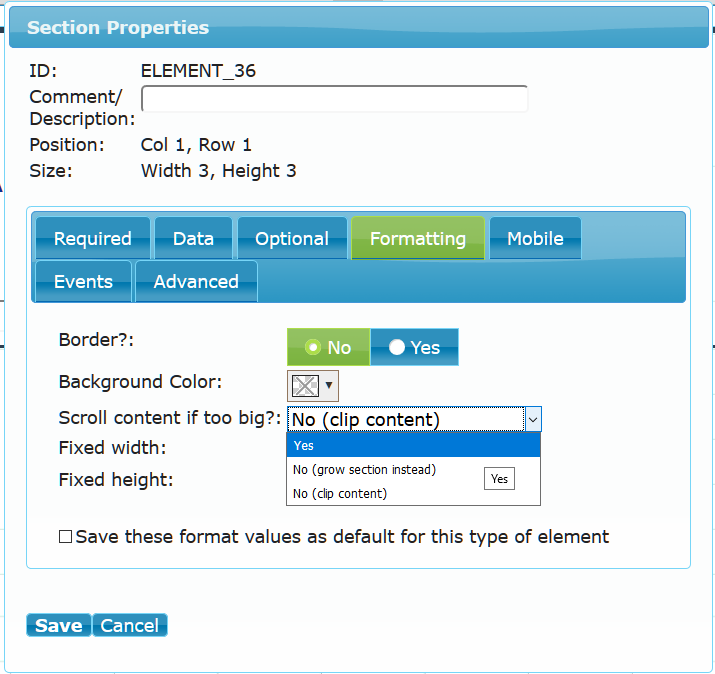Choose No (grow section instead) option
The image size is (715, 674).
364,470
